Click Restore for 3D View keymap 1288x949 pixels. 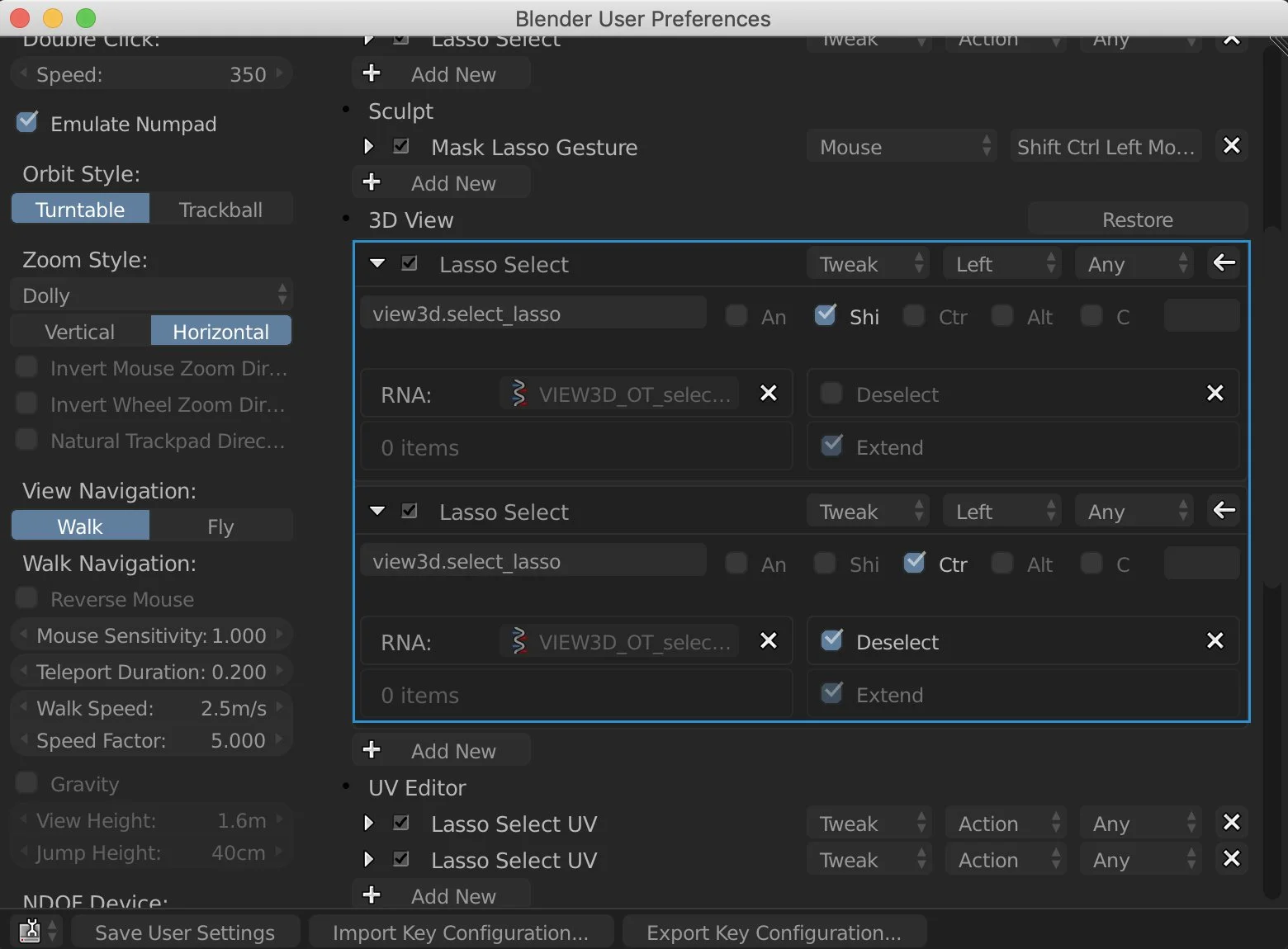pos(1138,220)
